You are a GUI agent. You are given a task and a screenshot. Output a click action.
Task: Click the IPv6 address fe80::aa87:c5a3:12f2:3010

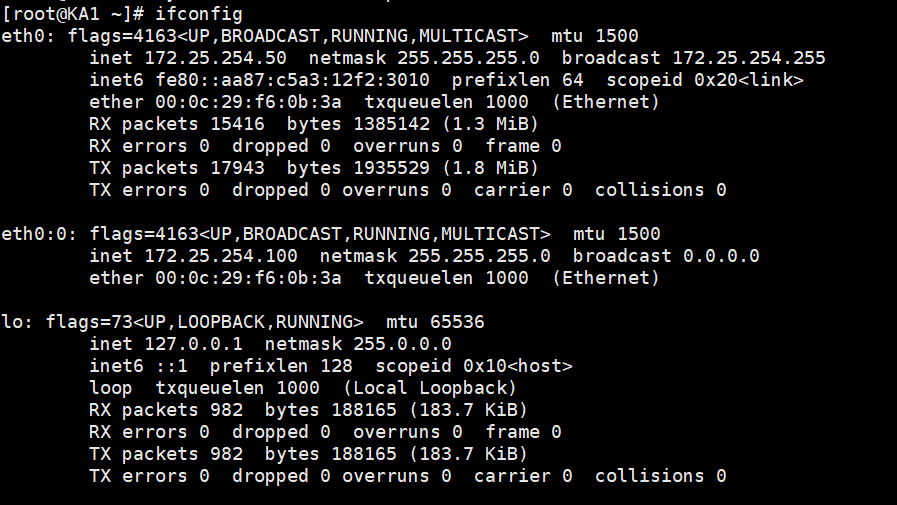292,80
